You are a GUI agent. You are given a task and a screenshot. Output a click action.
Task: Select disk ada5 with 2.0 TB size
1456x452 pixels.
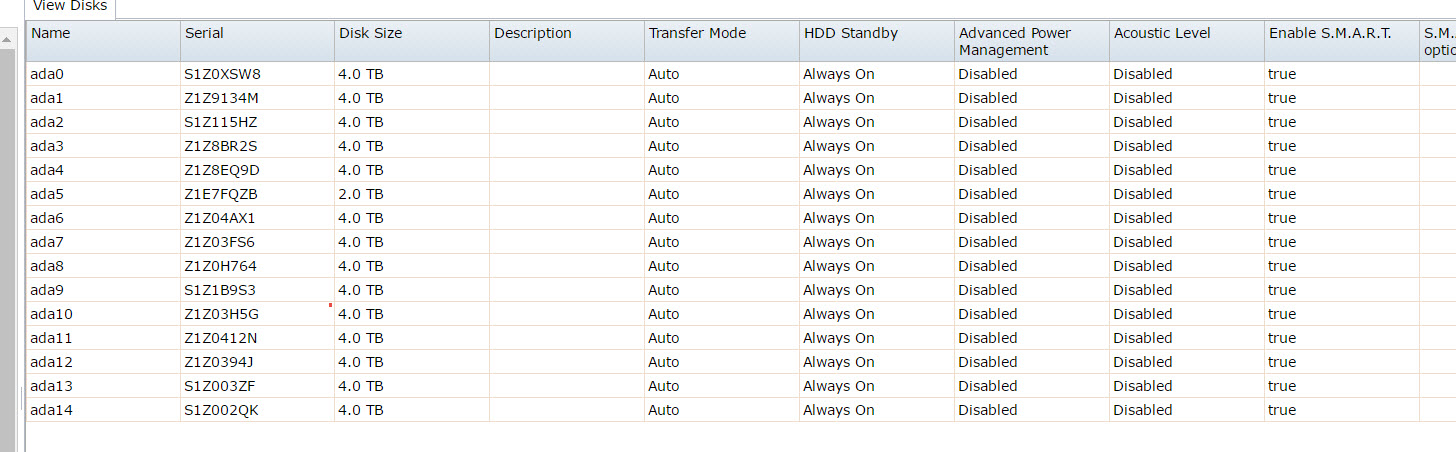(48, 194)
